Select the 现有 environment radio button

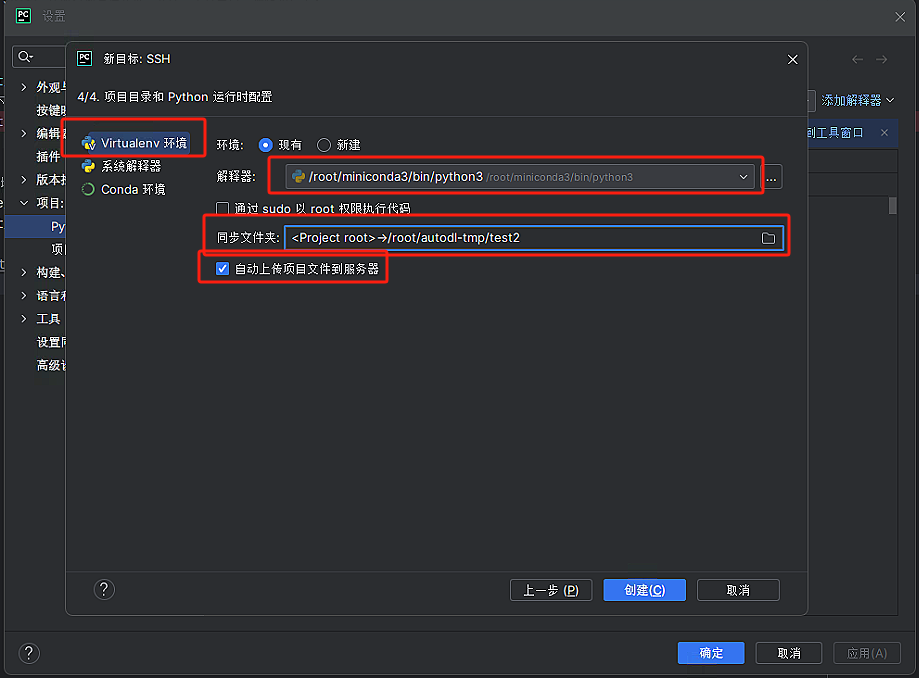[x=266, y=145]
